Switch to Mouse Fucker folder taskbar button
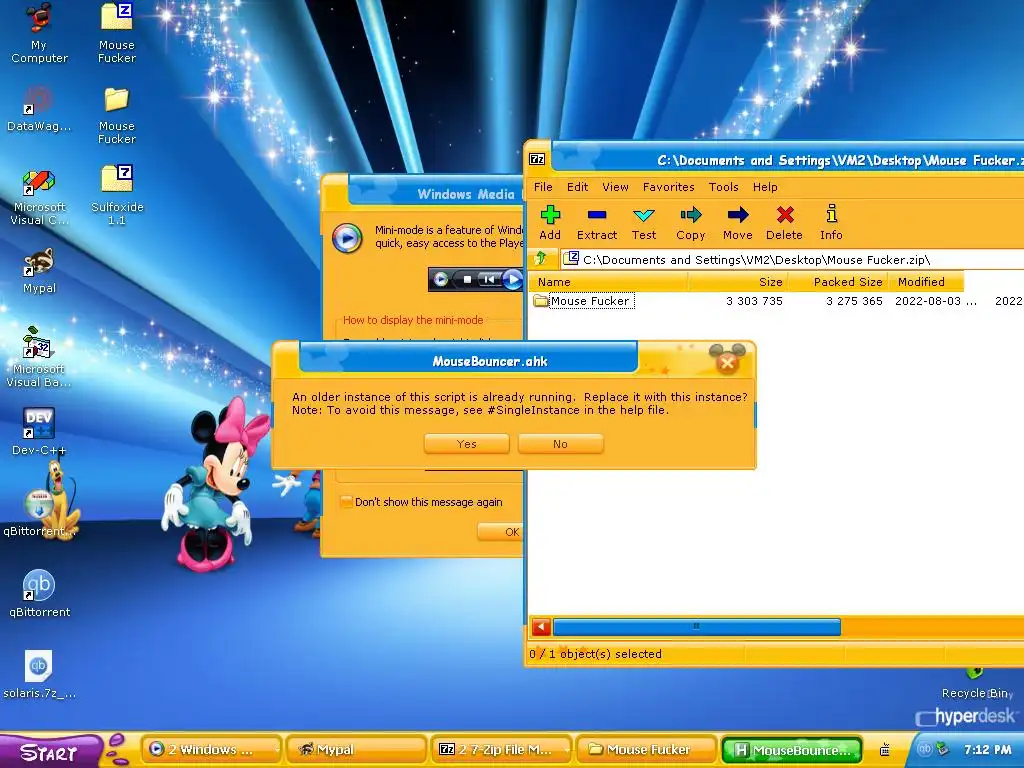Viewport: 1024px width, 768px height. tap(647, 749)
